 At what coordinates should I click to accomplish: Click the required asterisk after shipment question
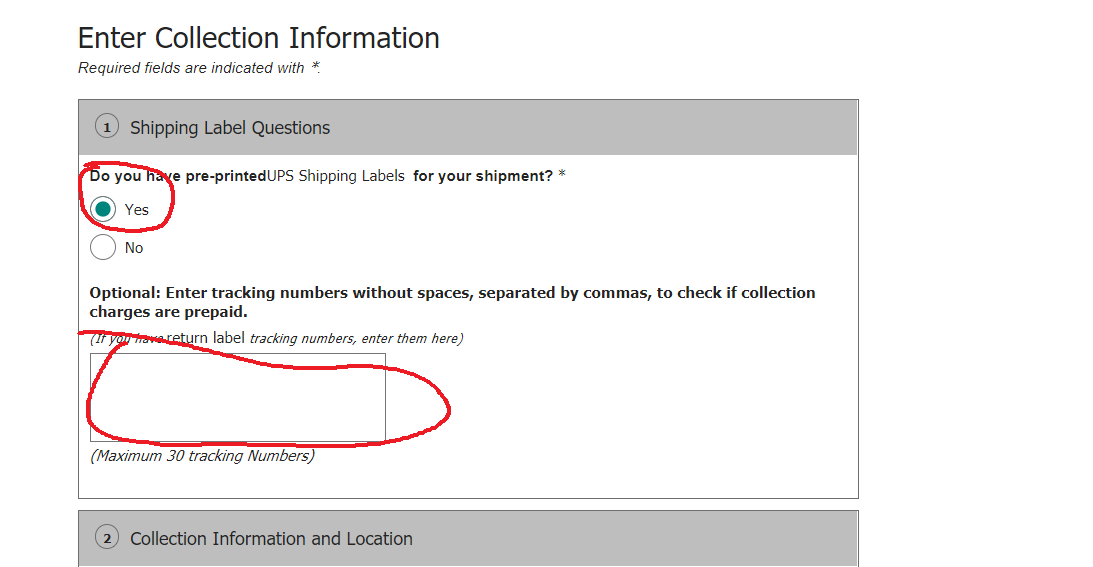coord(562,176)
